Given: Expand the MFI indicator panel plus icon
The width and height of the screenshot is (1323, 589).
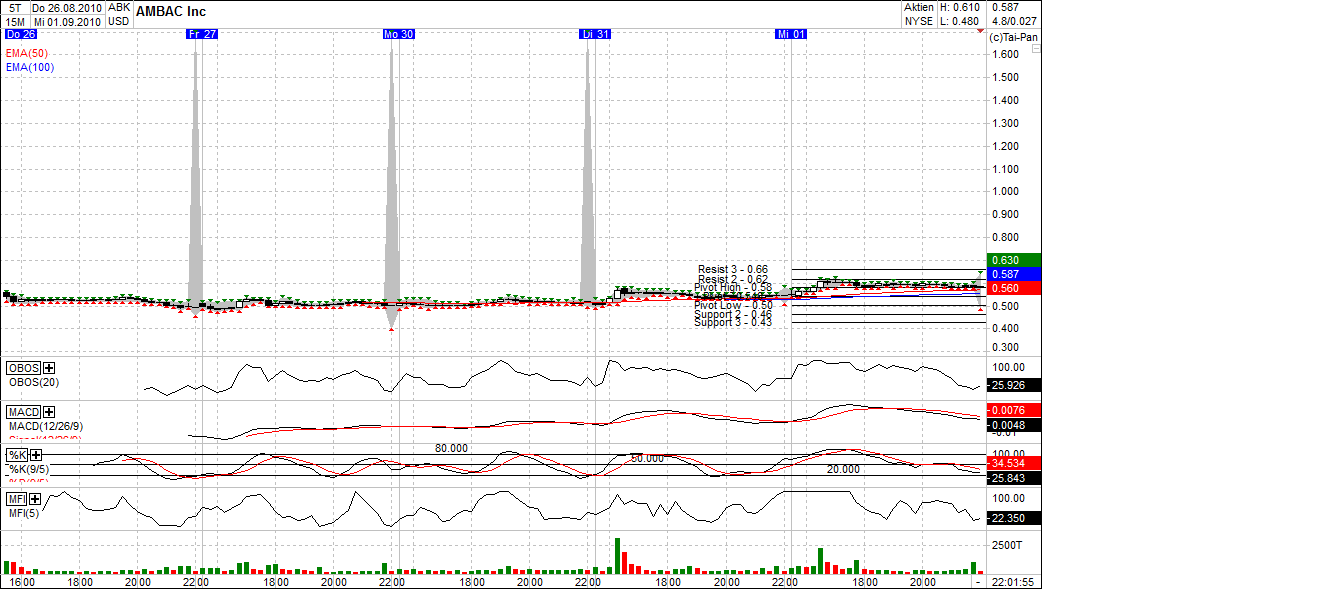Looking at the screenshot, I should [35, 499].
